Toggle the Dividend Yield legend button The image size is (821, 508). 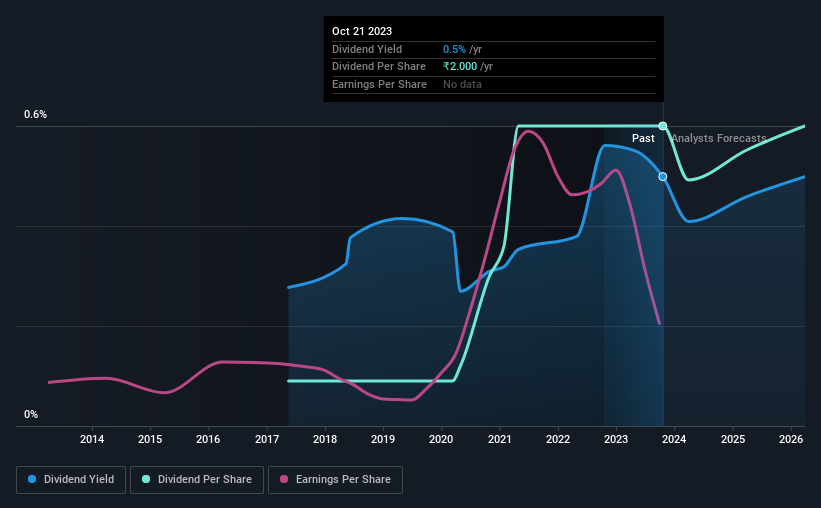[x=71, y=480]
